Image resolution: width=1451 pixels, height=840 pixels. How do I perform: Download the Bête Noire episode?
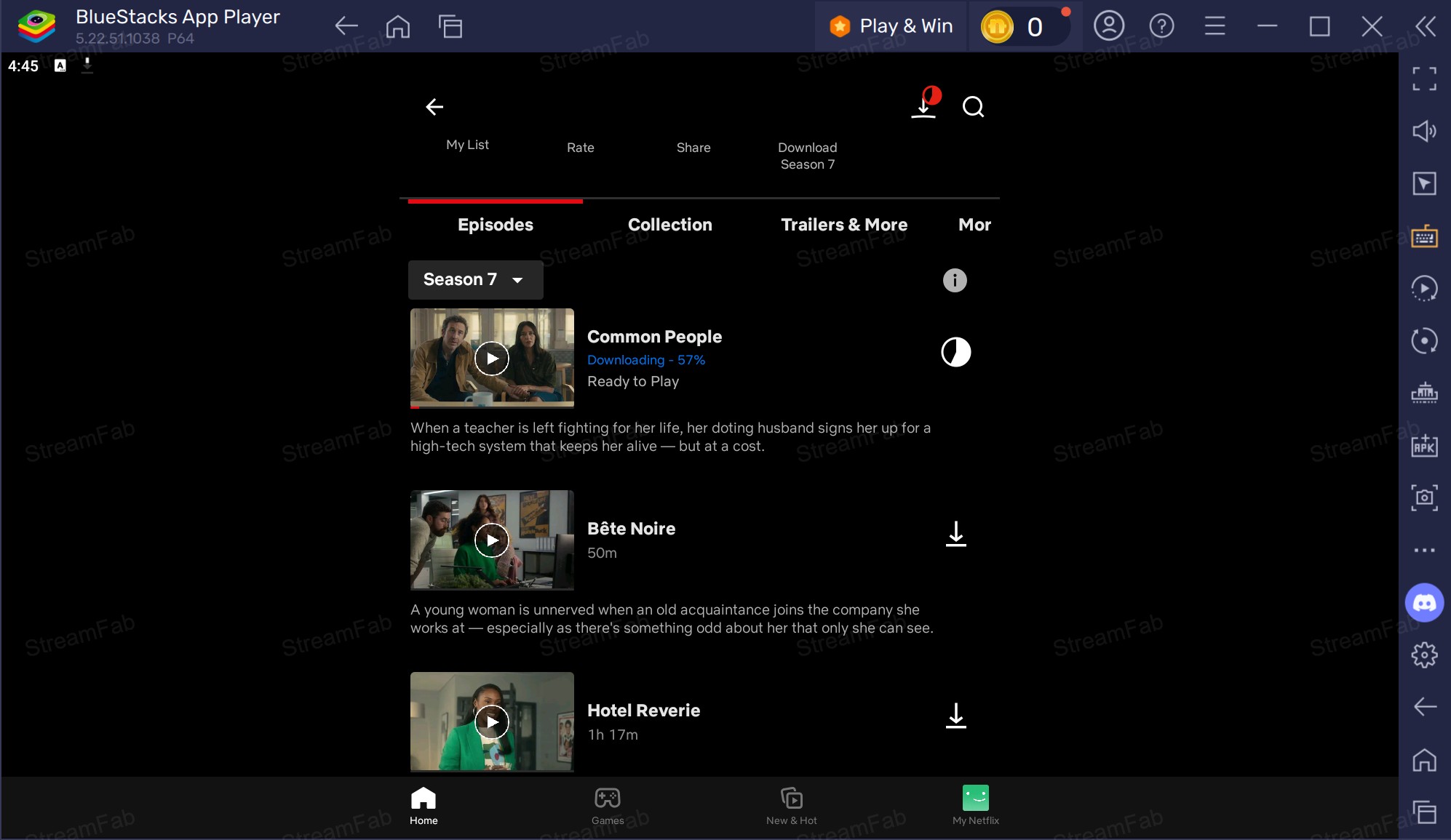[955, 534]
